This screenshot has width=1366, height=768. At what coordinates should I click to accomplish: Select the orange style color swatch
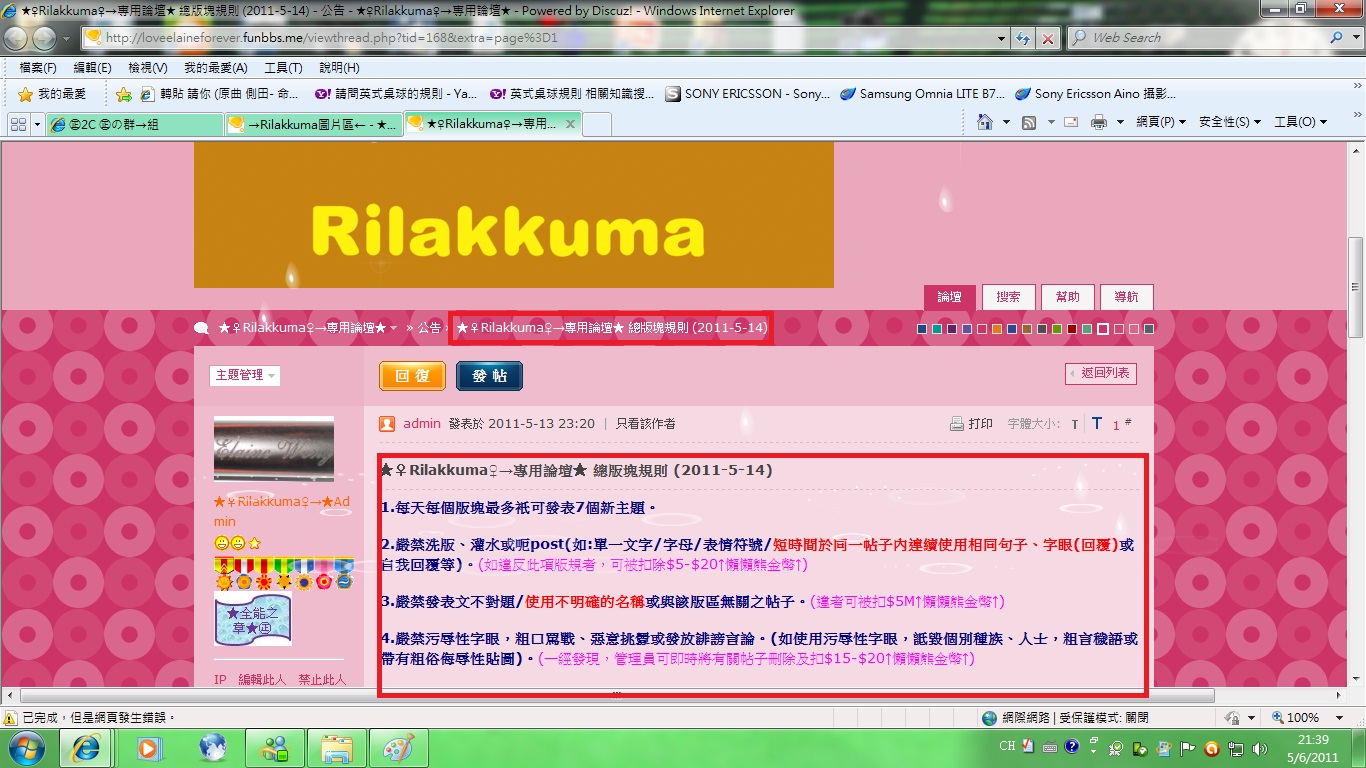(x=997, y=328)
